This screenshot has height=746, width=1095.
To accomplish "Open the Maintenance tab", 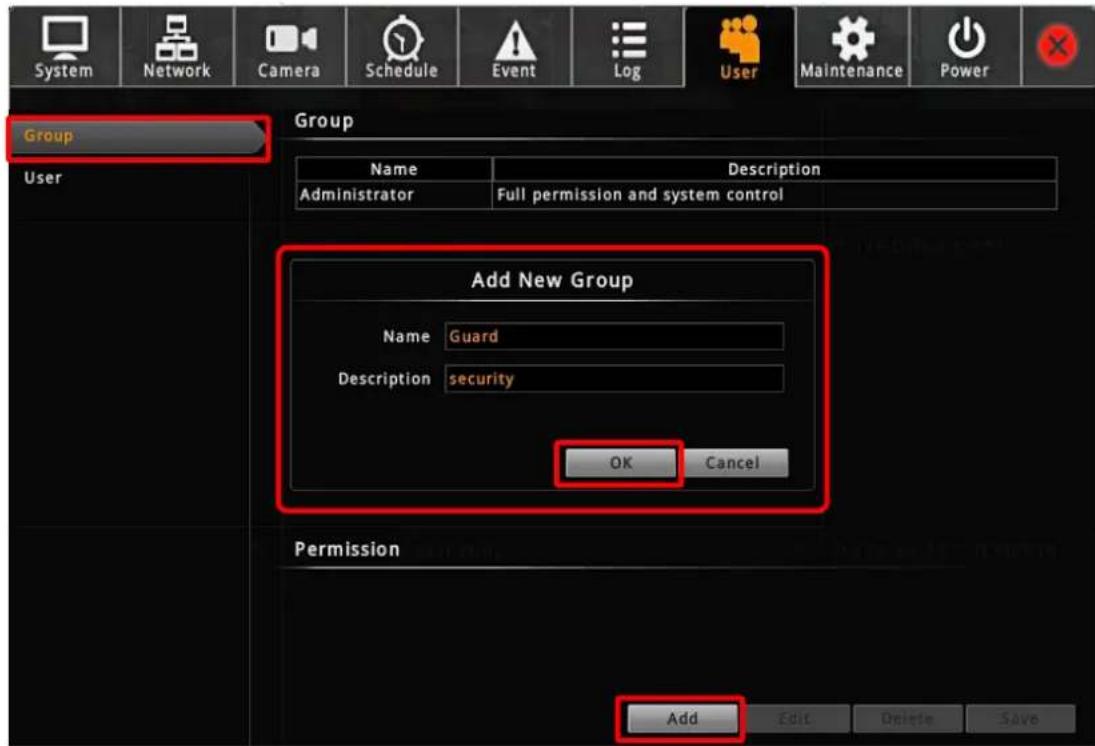I will point(852,47).
